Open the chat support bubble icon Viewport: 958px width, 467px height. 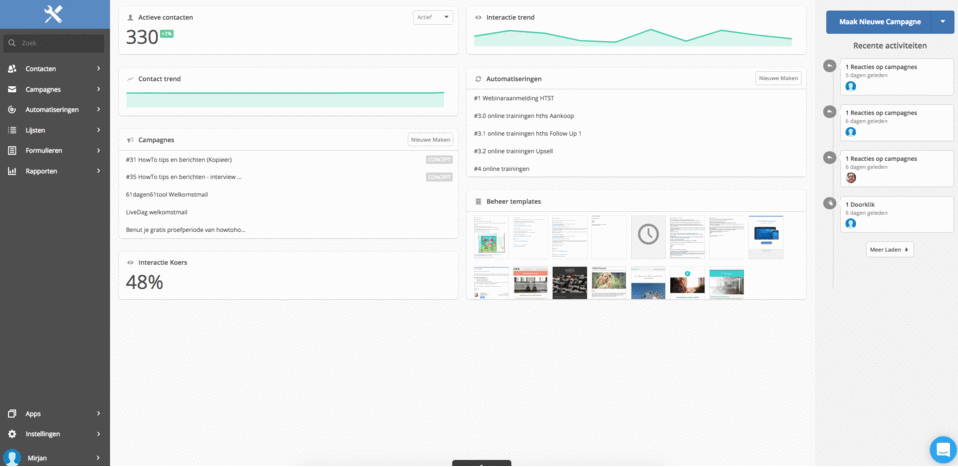point(942,450)
